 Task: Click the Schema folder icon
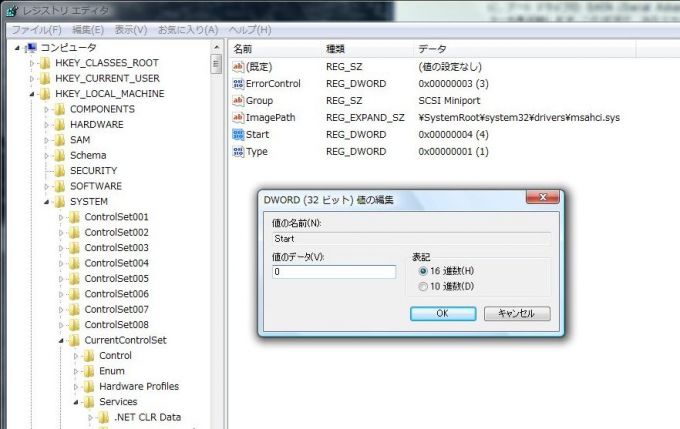click(60, 155)
